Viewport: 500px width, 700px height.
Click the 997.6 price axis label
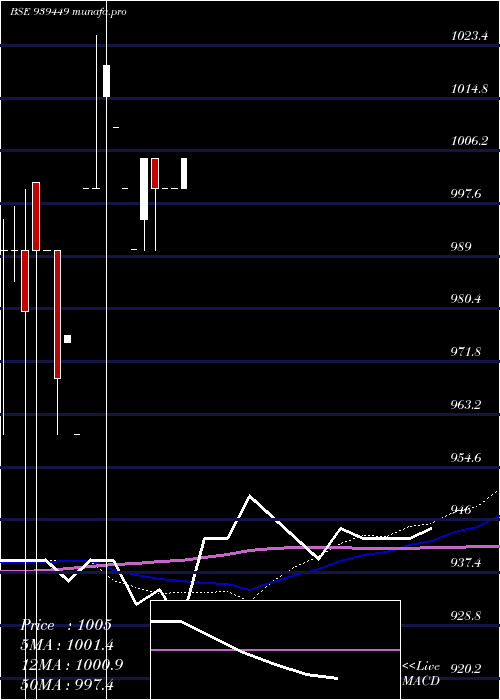coord(466,194)
